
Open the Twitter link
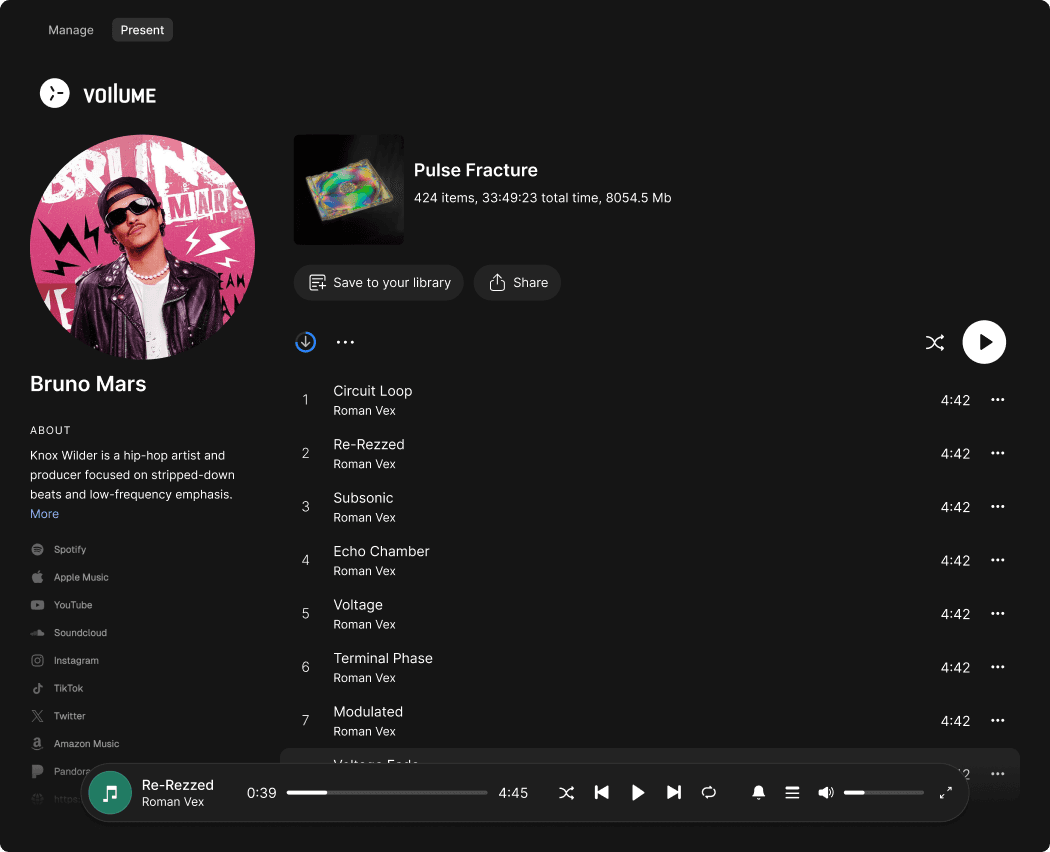click(70, 717)
